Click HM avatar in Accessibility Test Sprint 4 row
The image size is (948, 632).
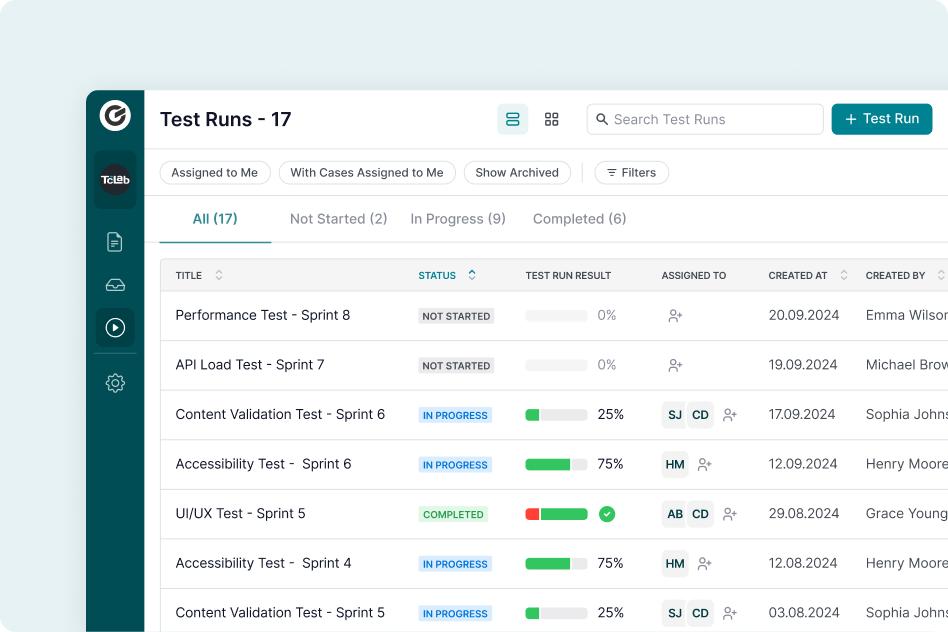click(675, 564)
